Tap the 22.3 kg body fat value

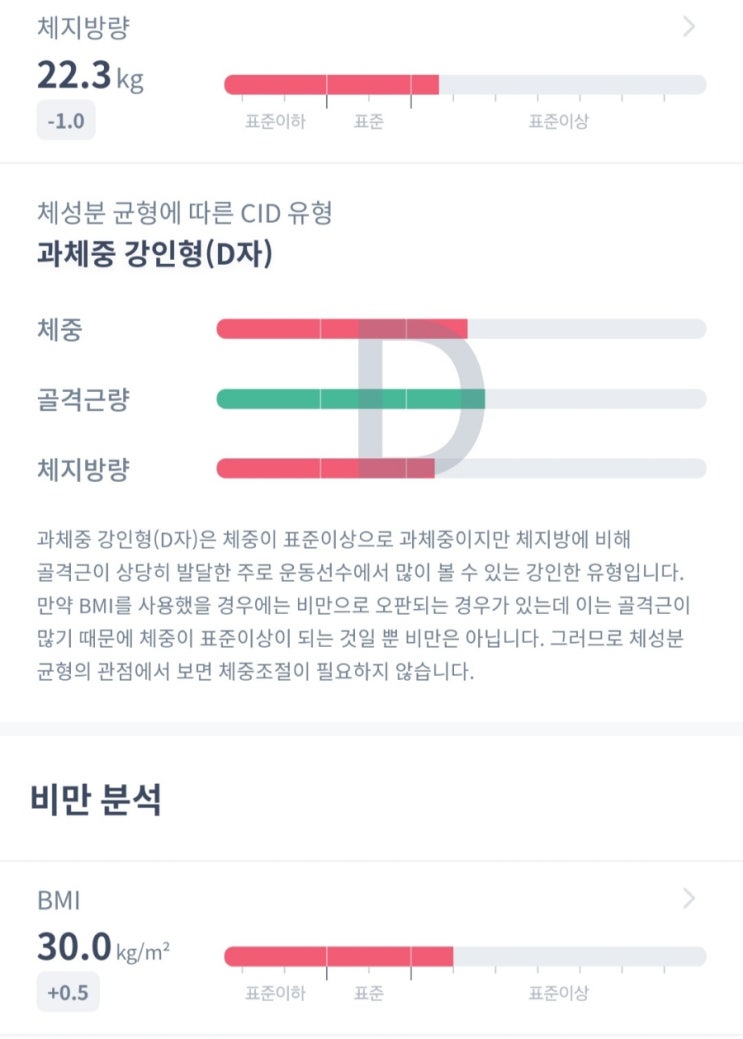click(x=90, y=76)
